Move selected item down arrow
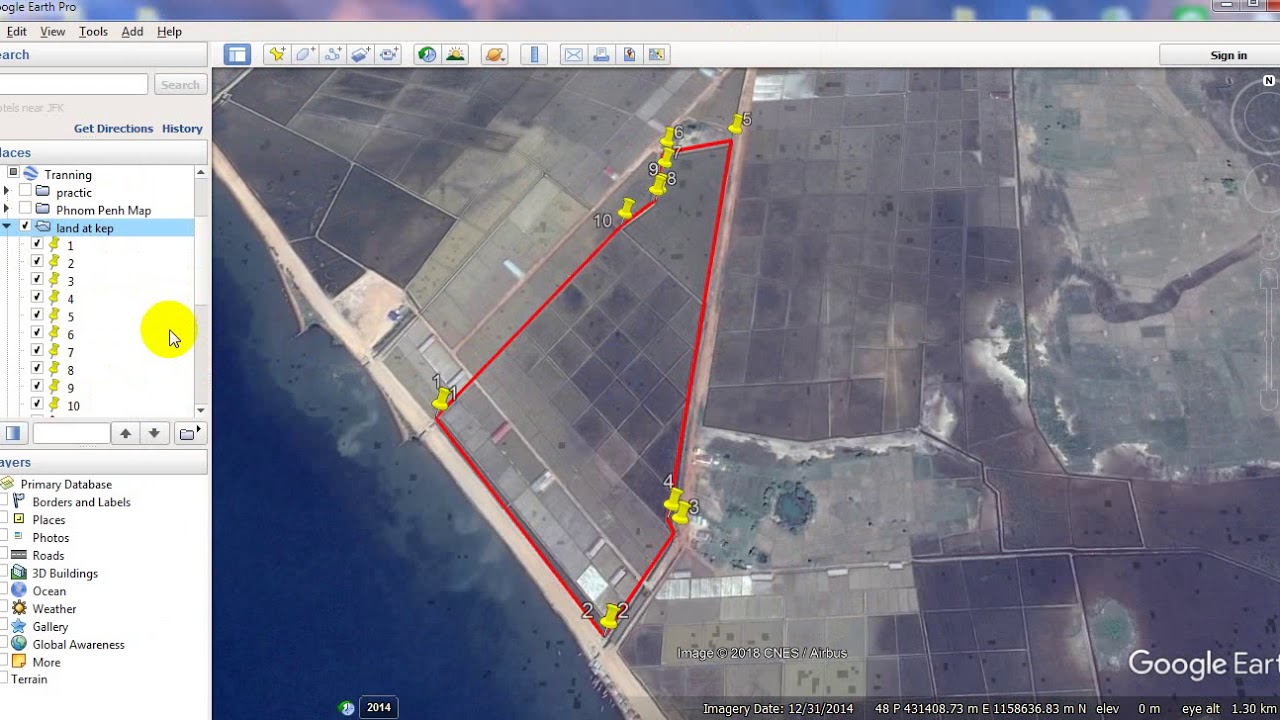 pos(154,433)
